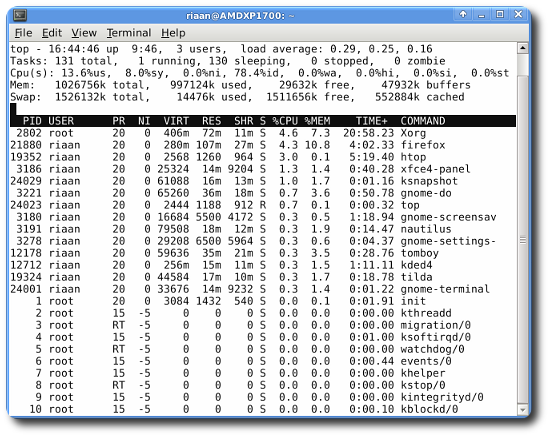Click the ksnapshot process name
550x437 pixels.
[x=429, y=181]
